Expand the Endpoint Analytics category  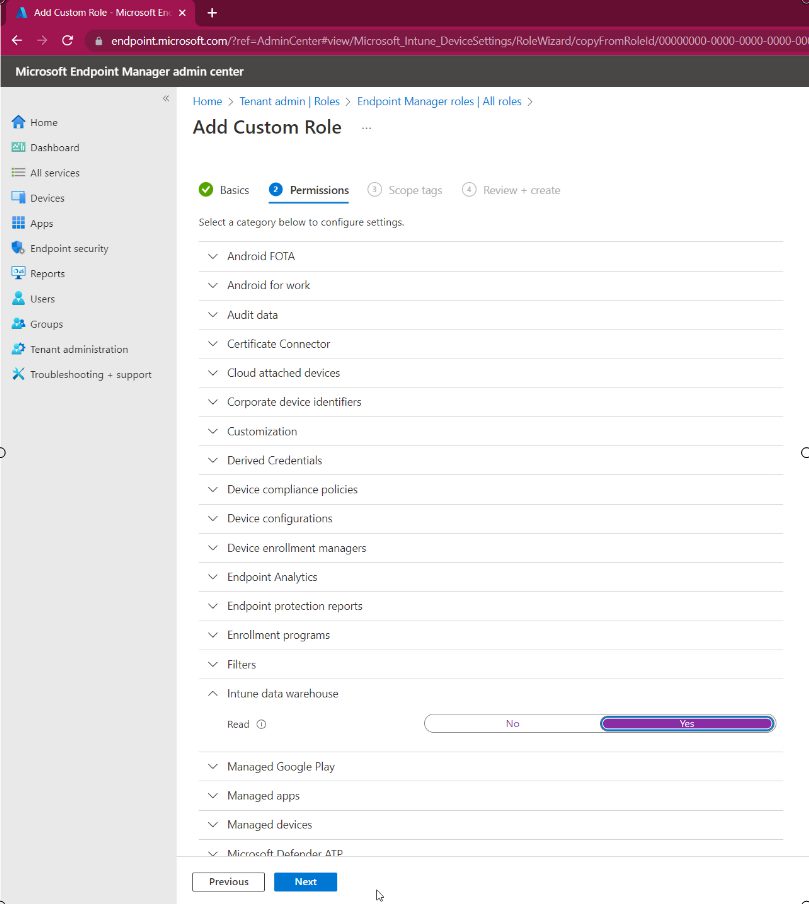(491, 577)
